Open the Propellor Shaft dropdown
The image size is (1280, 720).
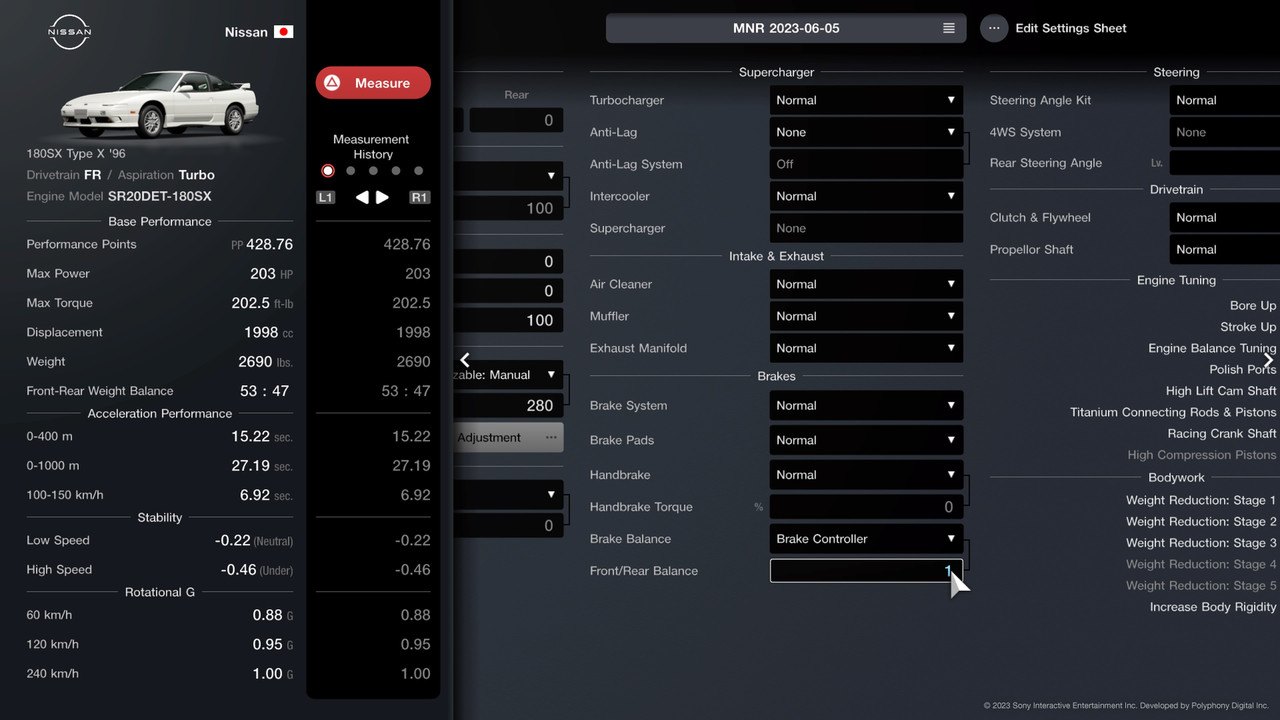point(1224,249)
